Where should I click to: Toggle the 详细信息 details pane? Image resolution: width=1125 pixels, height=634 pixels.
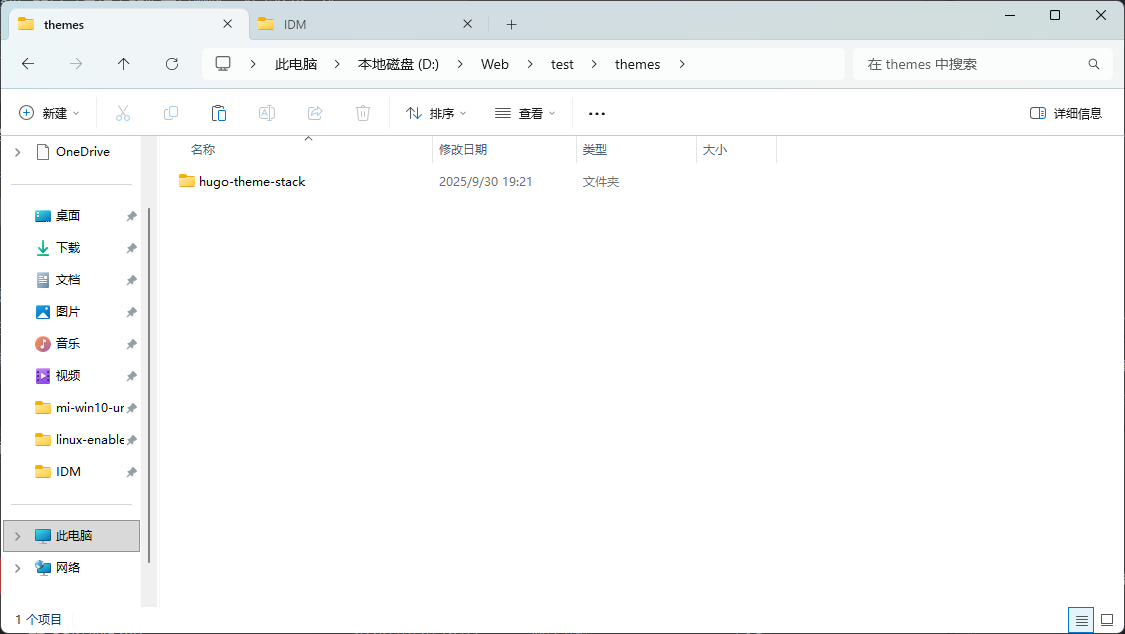[1066, 113]
